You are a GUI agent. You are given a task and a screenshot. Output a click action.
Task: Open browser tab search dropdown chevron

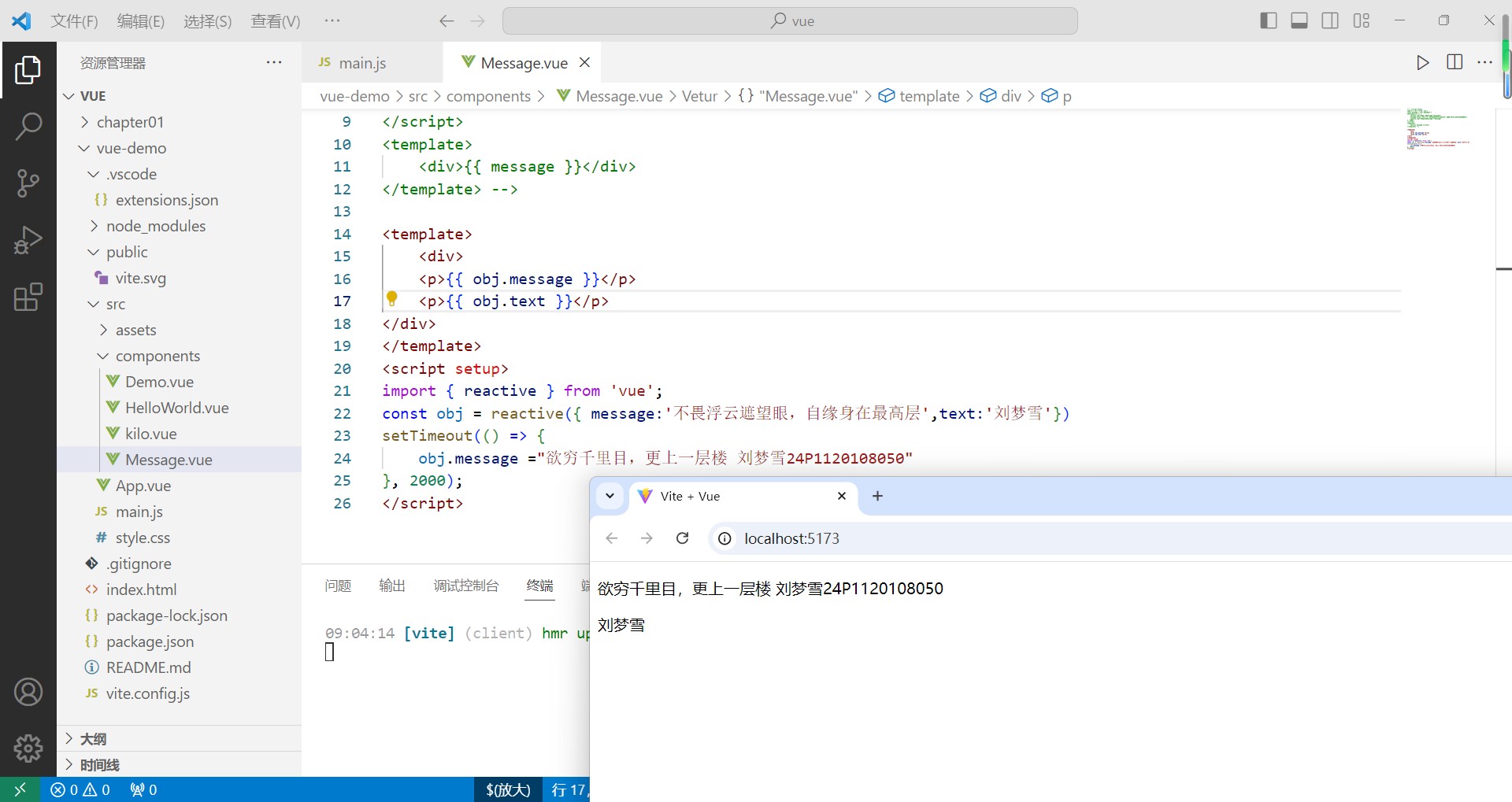pos(610,496)
